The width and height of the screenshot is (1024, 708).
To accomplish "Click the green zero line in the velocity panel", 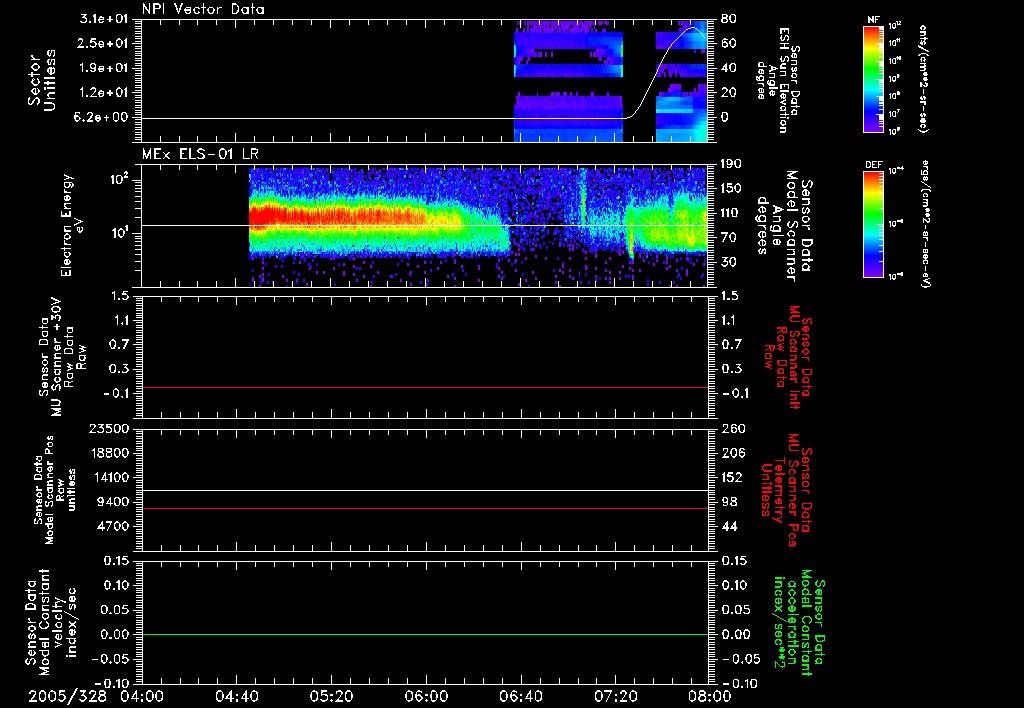I will pyautogui.click(x=424, y=634).
